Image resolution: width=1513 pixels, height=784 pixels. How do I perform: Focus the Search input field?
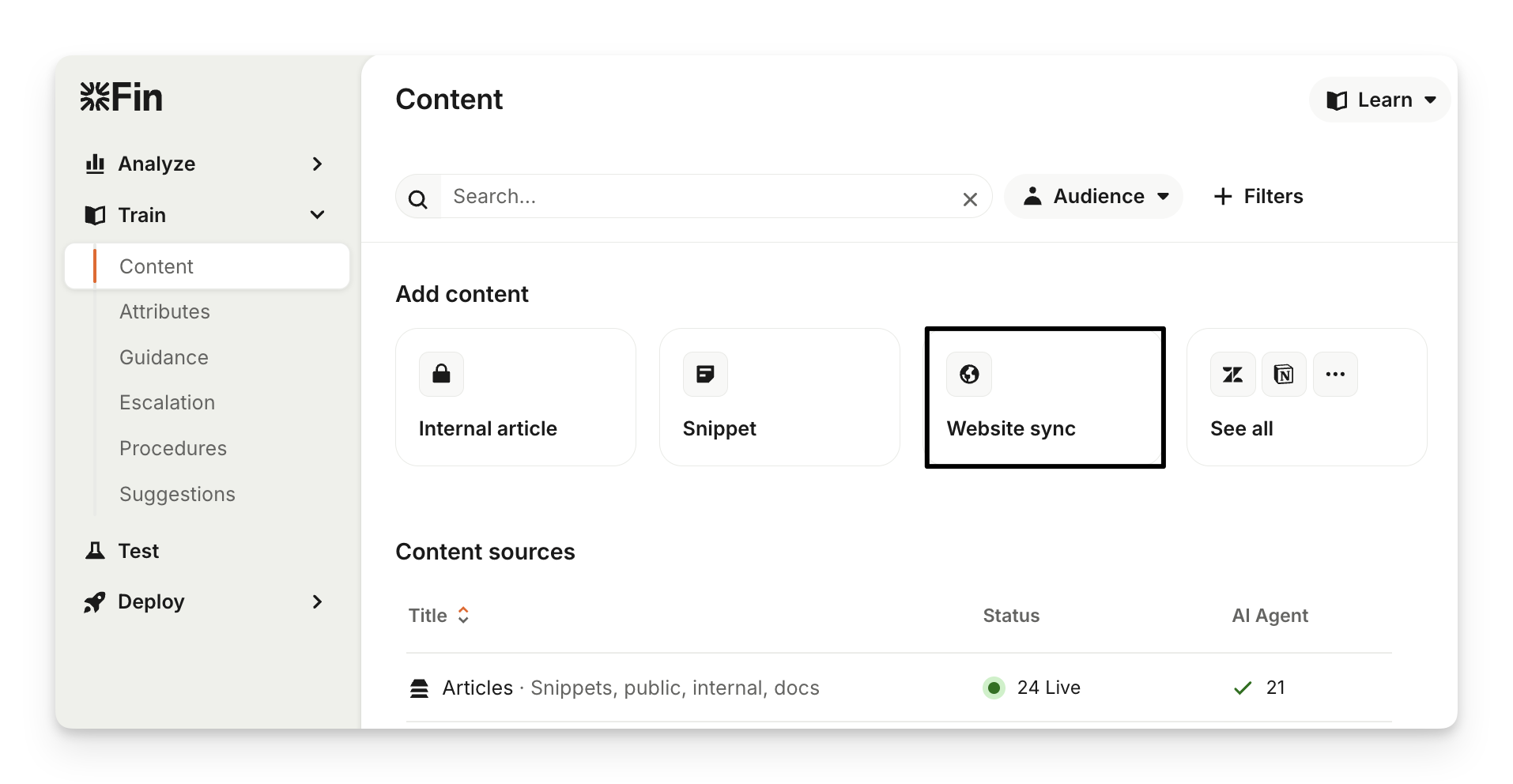click(x=696, y=197)
